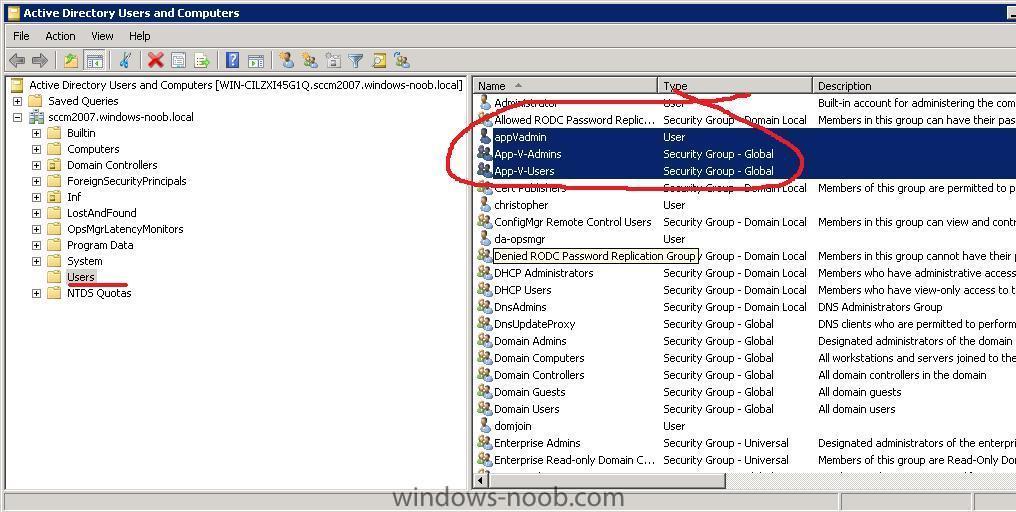
Task: Click the red X Delete icon
Action: point(156,61)
